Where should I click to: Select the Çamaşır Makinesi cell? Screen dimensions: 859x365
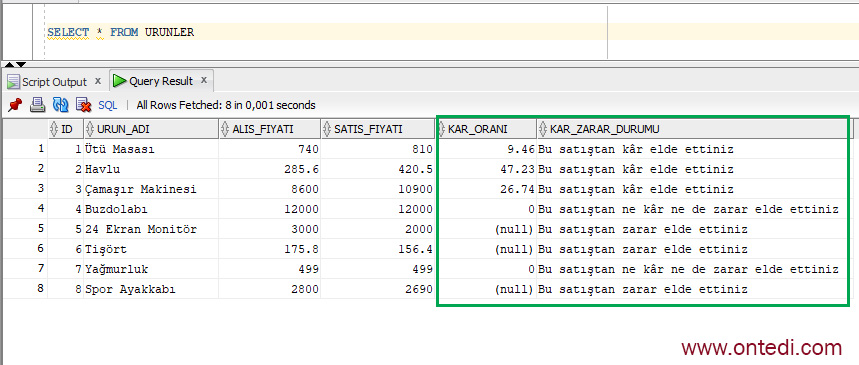click(x=151, y=189)
